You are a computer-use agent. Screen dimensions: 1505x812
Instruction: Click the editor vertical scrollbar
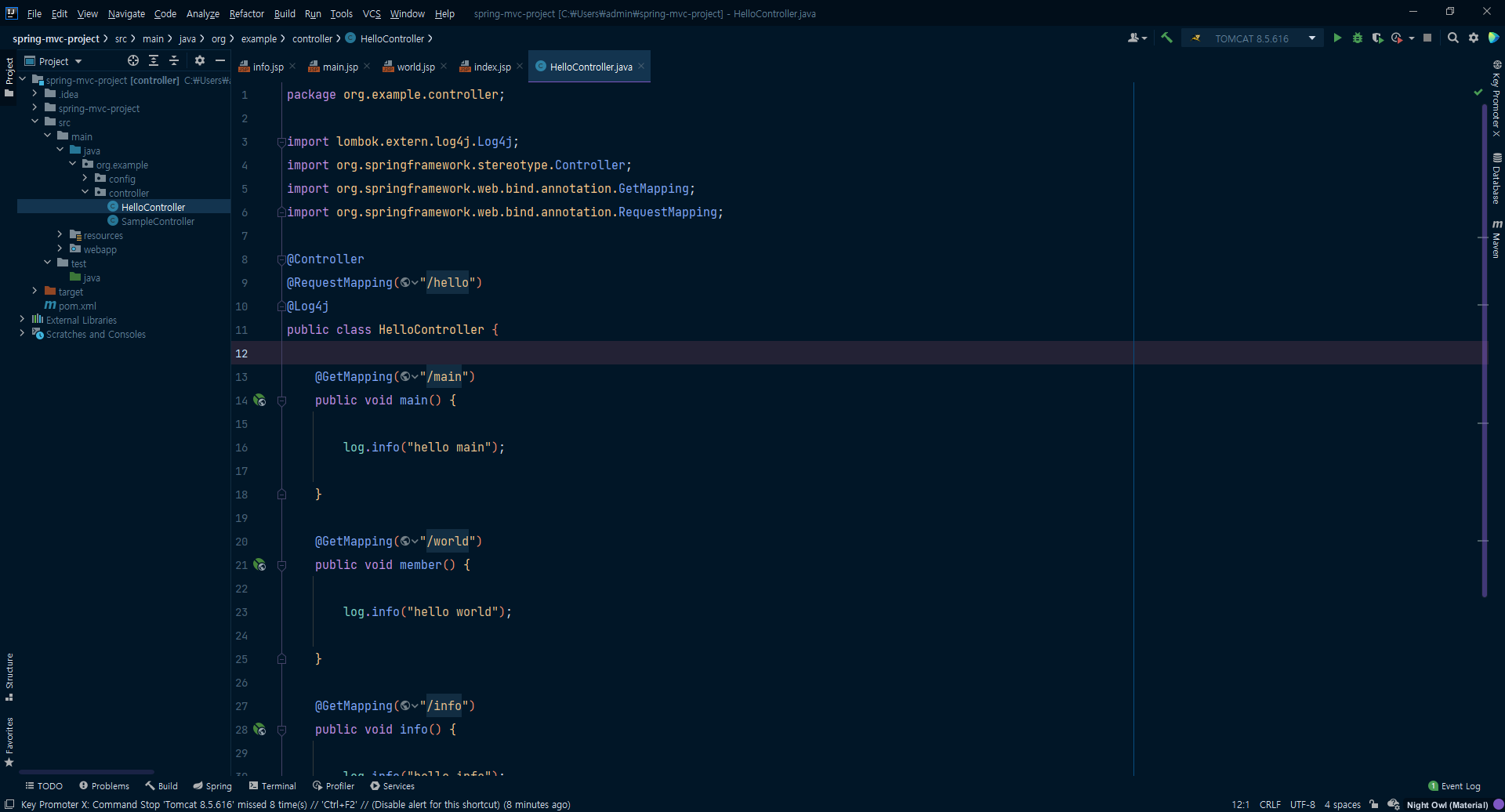coord(1485,349)
